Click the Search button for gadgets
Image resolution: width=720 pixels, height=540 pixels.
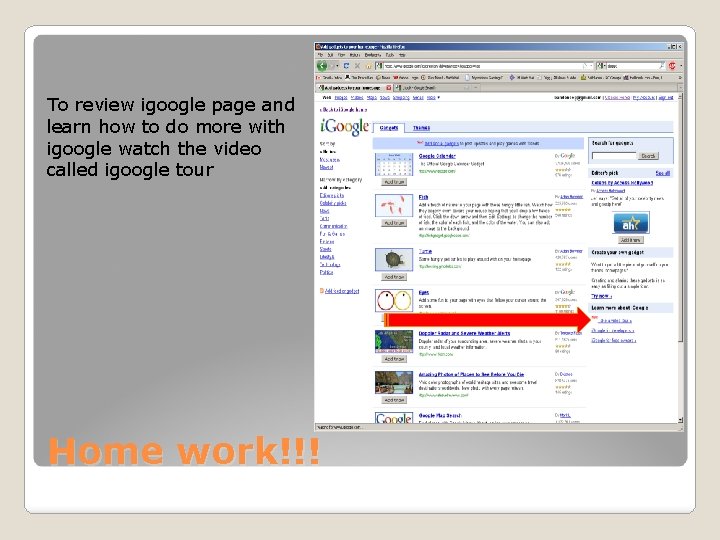(x=648, y=156)
